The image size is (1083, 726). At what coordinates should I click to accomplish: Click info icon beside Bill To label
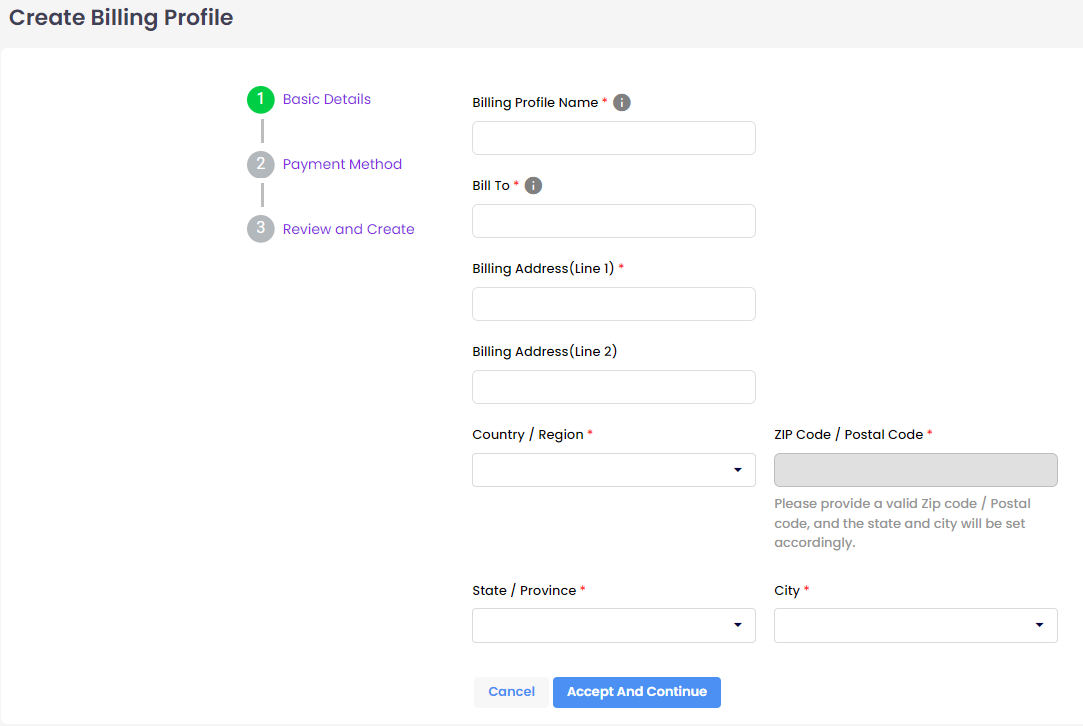[533, 185]
